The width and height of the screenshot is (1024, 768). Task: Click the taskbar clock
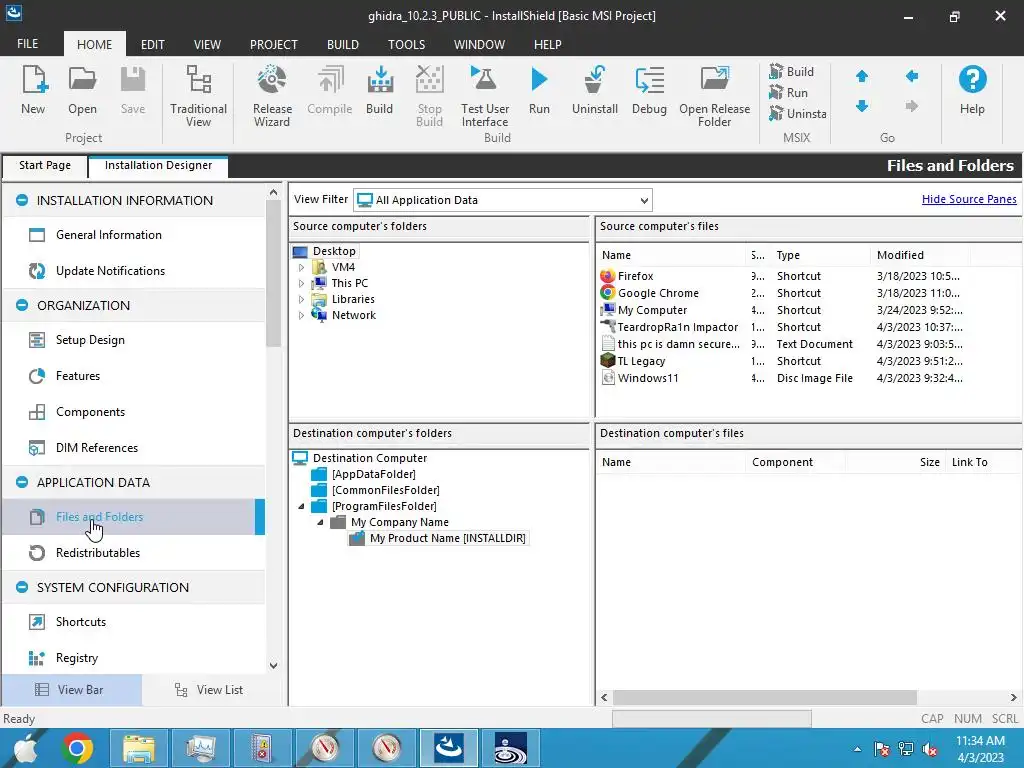980,749
